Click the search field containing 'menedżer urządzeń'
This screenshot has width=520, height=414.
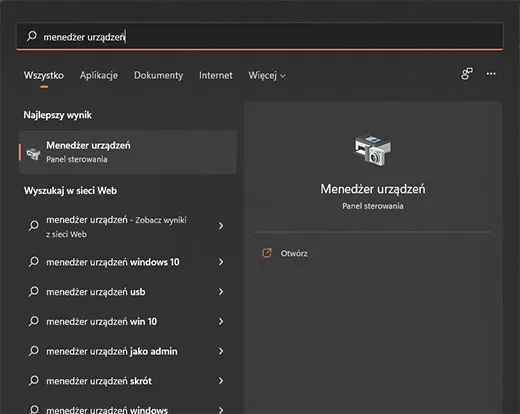pyautogui.click(x=260, y=36)
